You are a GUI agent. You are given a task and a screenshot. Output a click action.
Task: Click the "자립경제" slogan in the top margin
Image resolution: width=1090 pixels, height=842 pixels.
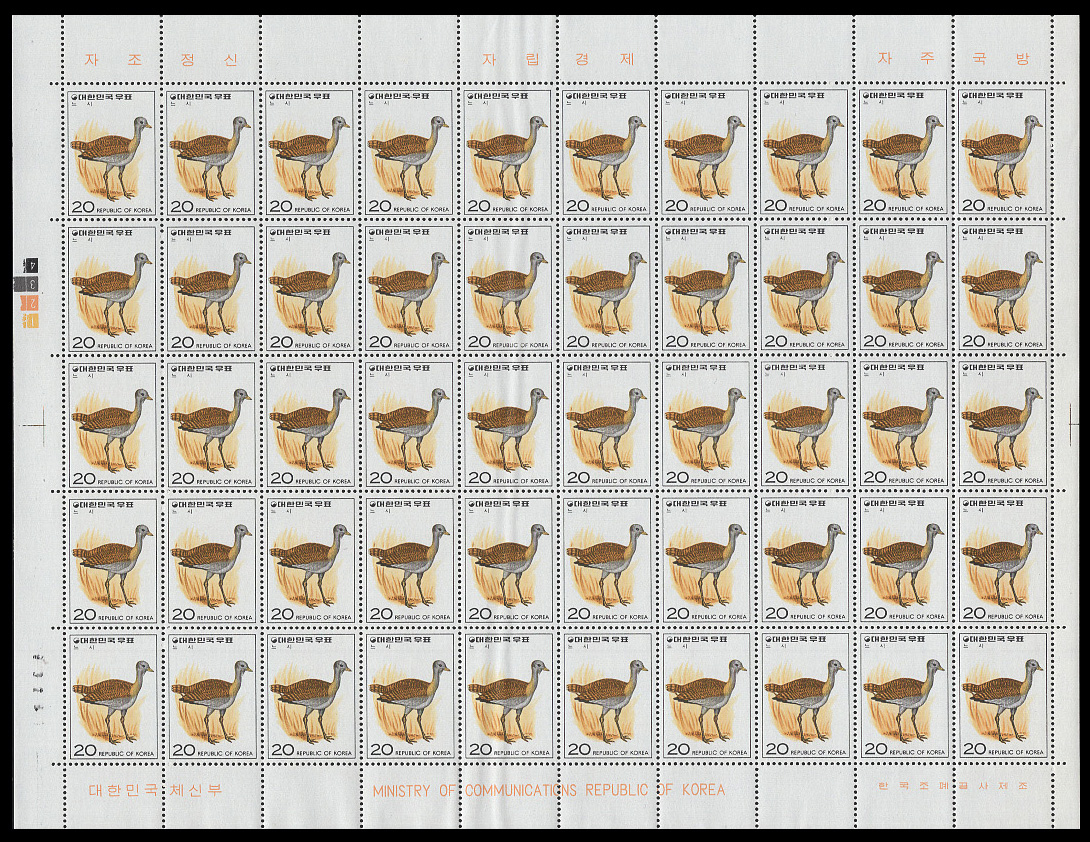[x=559, y=59]
